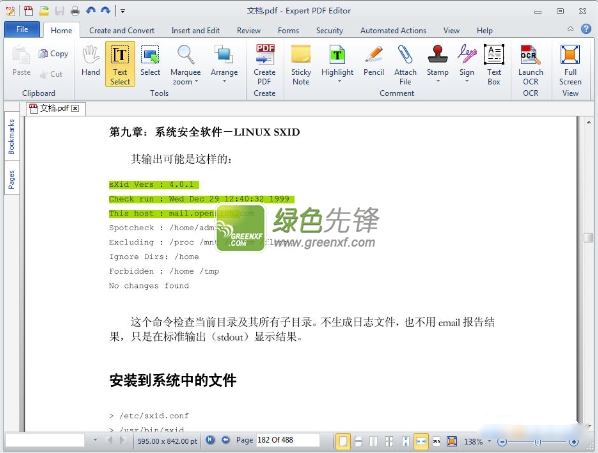Insert a Text Box comment
598x453 pixels.
(x=494, y=65)
